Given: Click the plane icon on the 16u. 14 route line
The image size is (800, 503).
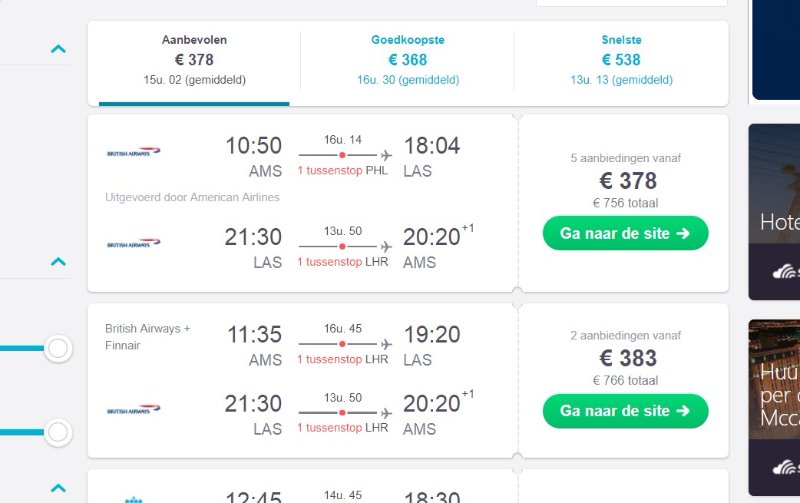Looking at the screenshot, I should 386,156.
